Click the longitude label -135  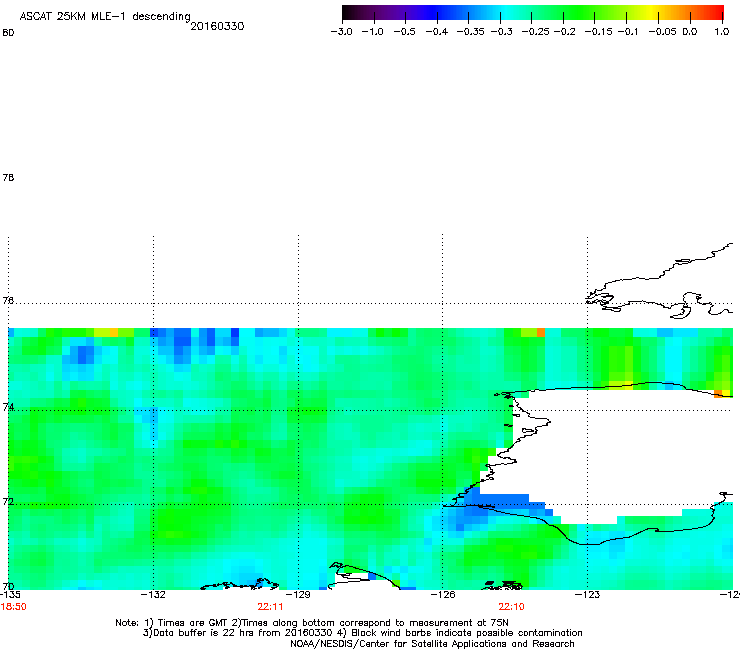pyautogui.click(x=10, y=594)
